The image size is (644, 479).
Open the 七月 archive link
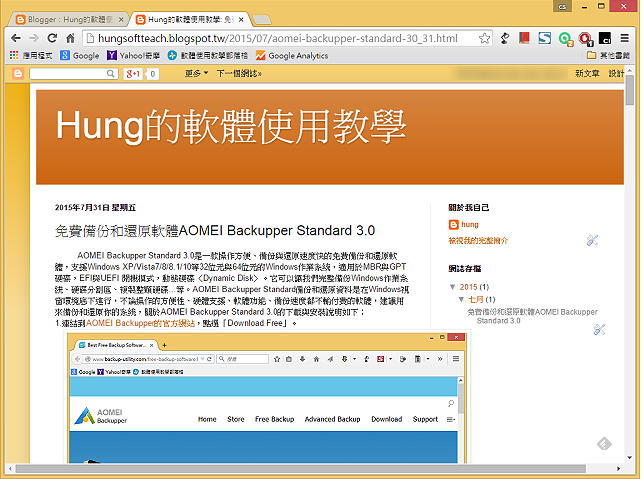(476, 299)
